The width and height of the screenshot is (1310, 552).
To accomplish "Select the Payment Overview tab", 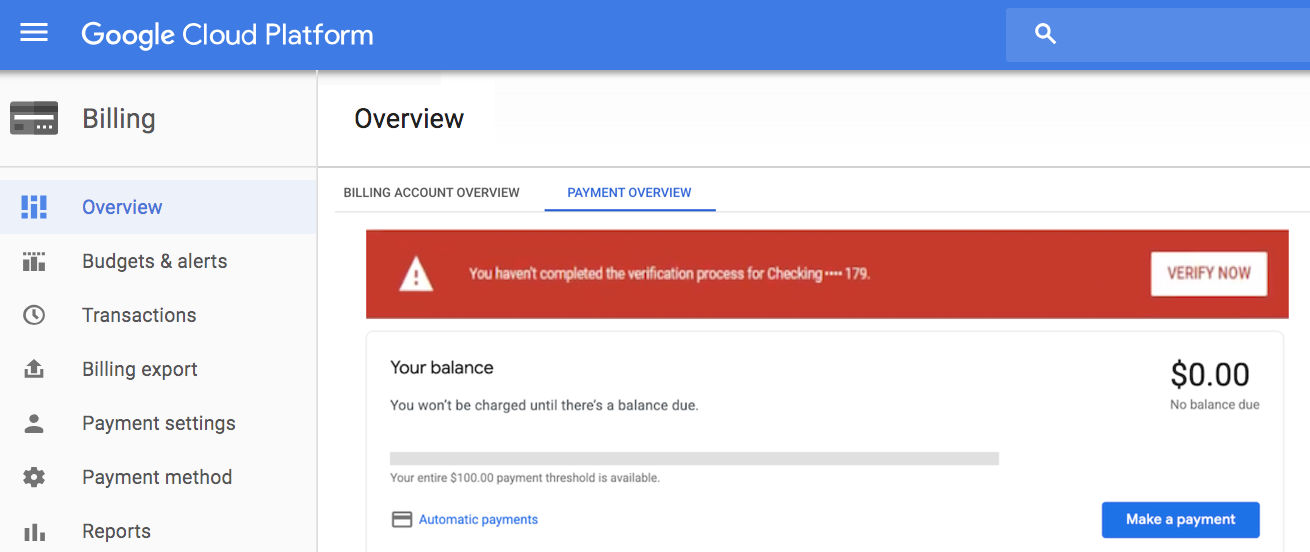I will click(629, 192).
